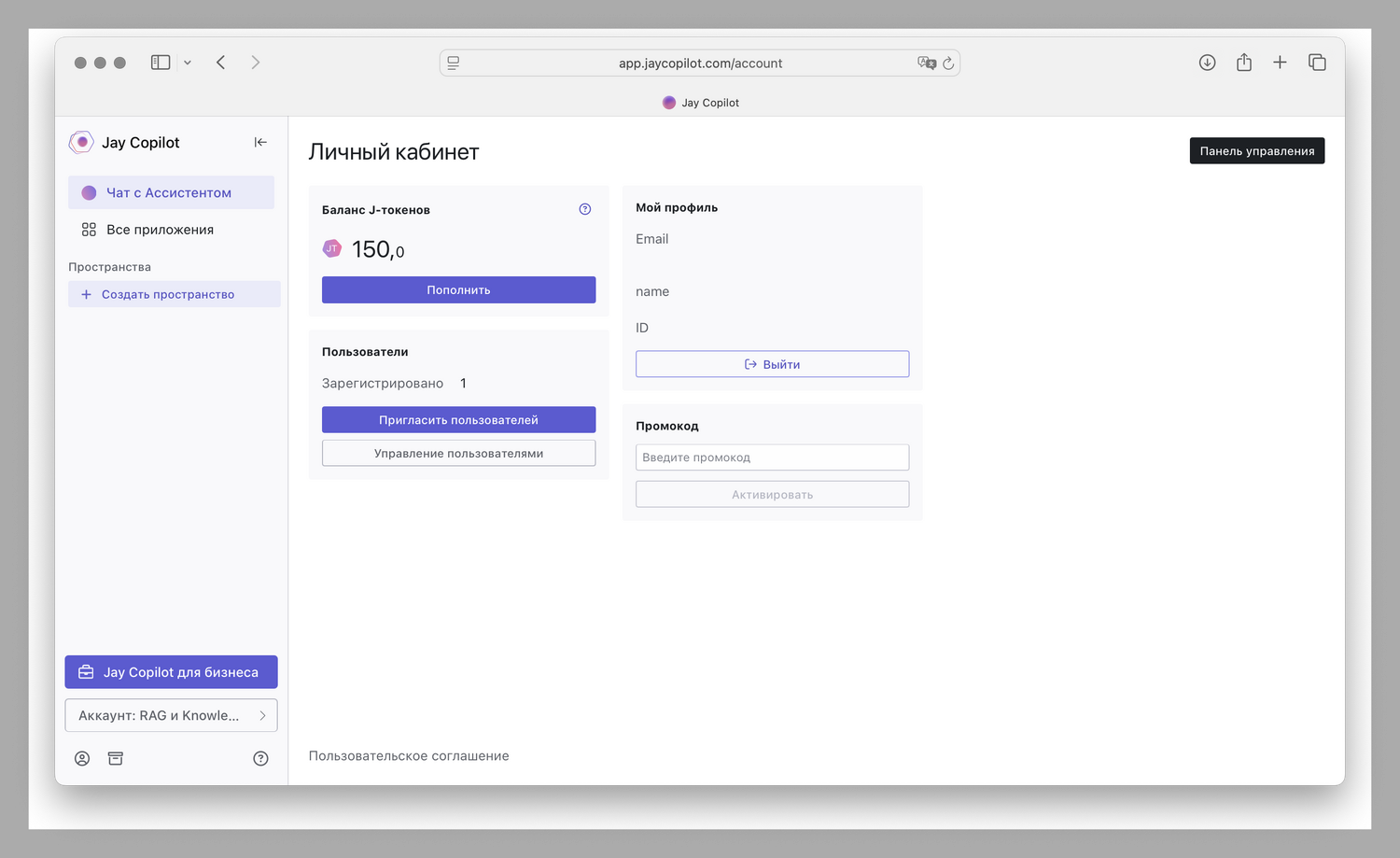Click the Пространства section label

click(109, 267)
